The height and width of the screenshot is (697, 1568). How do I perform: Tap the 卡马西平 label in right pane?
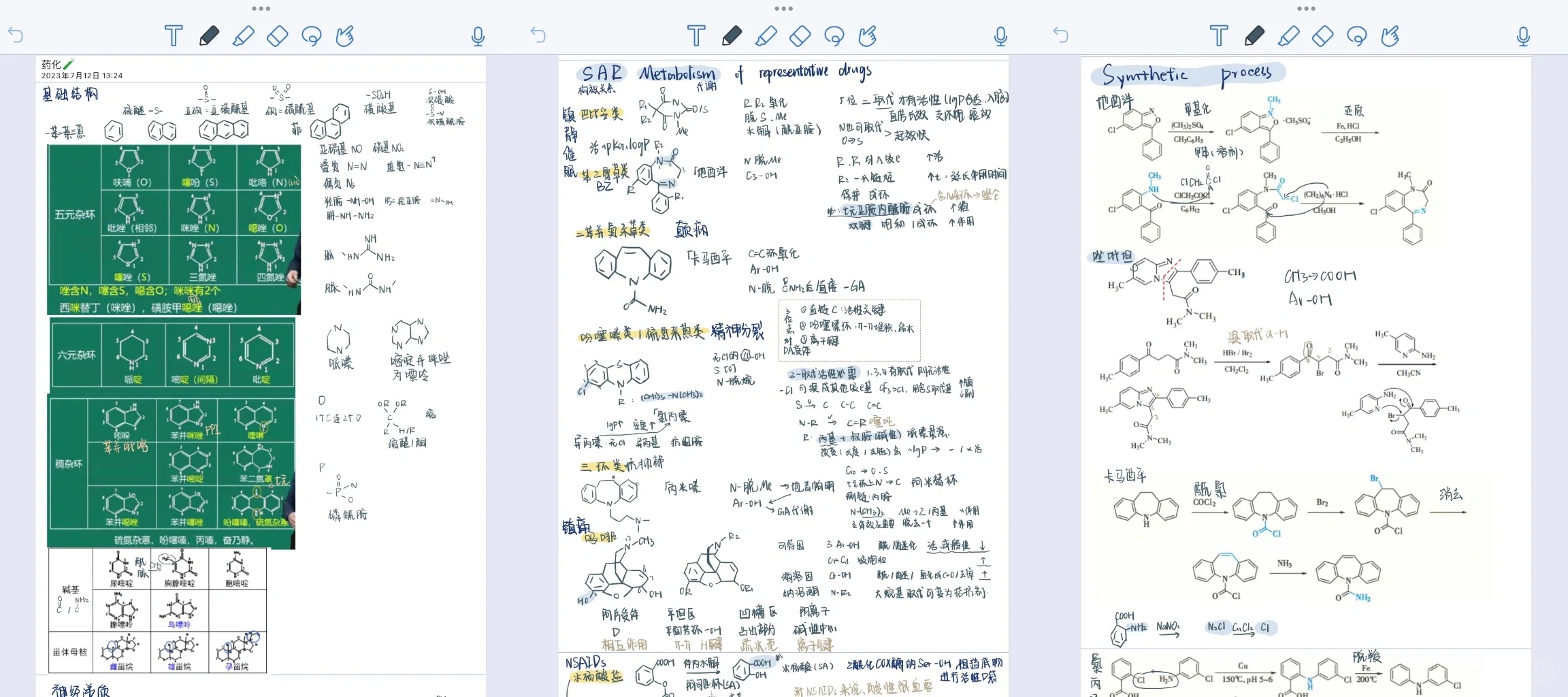[x=1126, y=476]
